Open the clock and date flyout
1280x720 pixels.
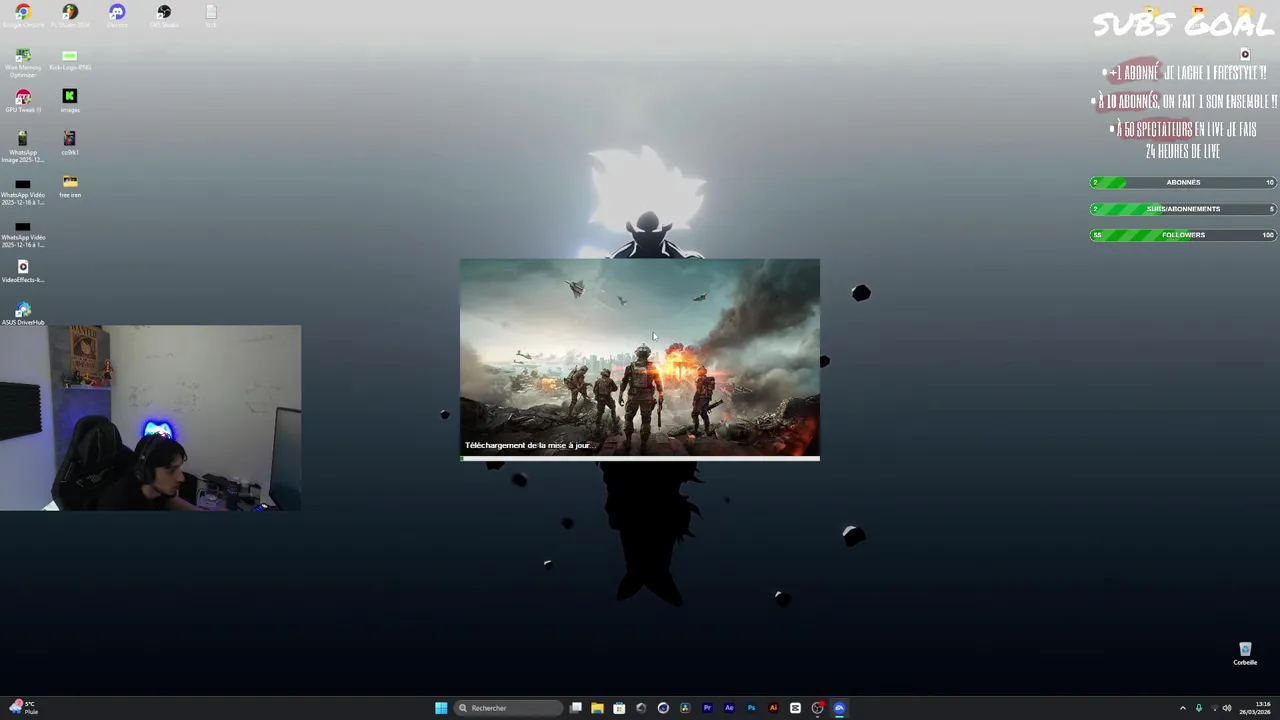click(1254, 708)
